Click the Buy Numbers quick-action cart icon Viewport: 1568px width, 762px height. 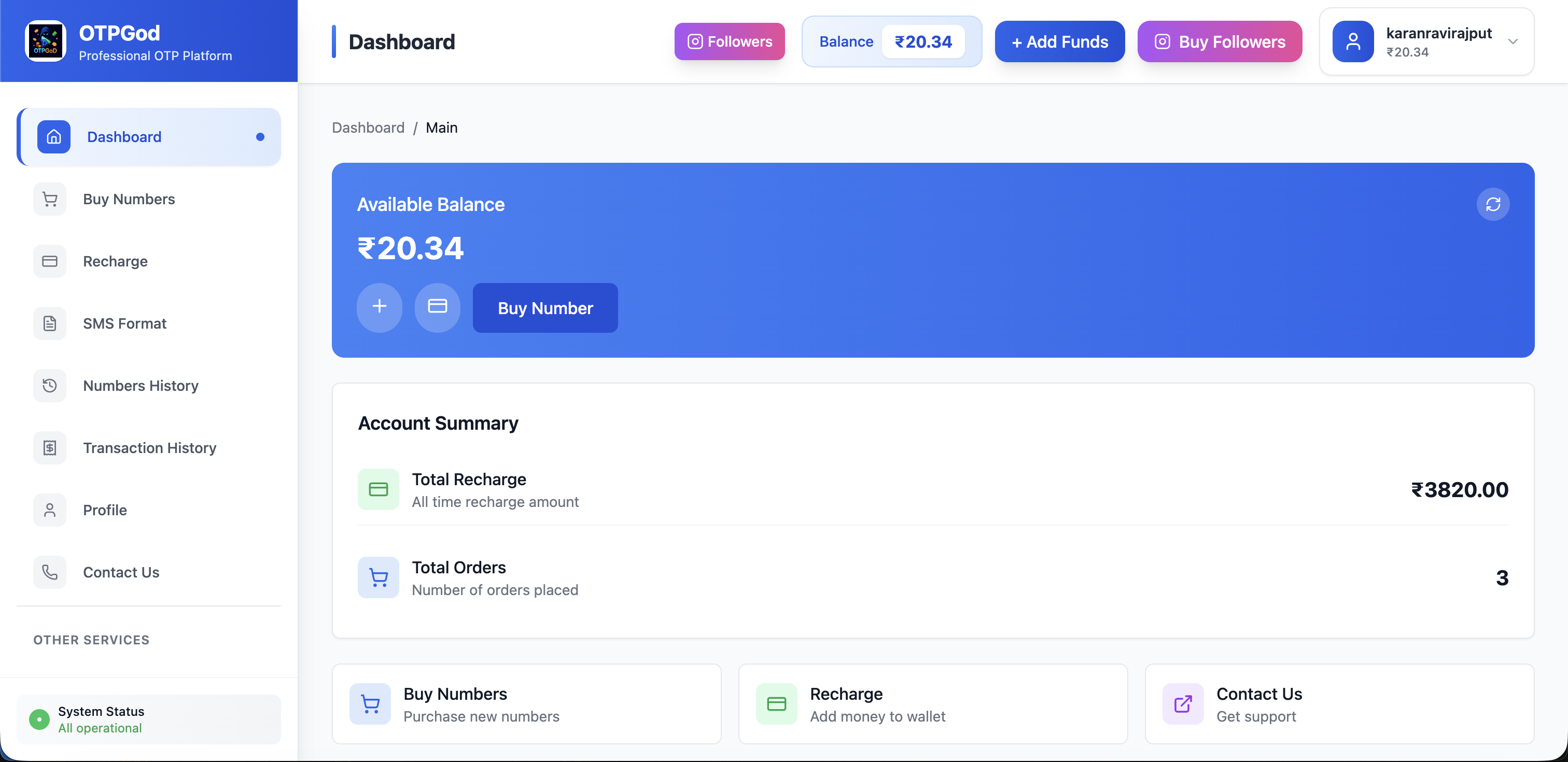(370, 703)
